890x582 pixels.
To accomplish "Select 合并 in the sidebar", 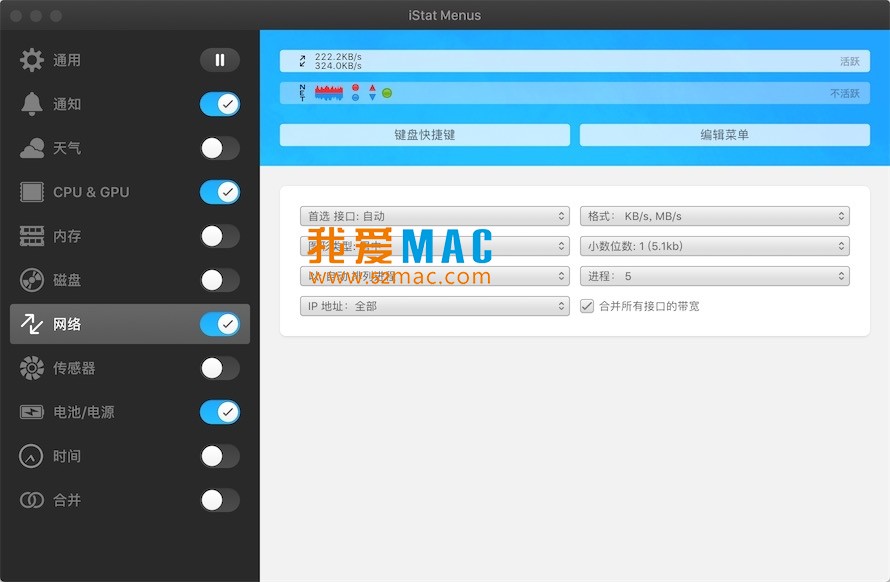I will [x=67, y=500].
